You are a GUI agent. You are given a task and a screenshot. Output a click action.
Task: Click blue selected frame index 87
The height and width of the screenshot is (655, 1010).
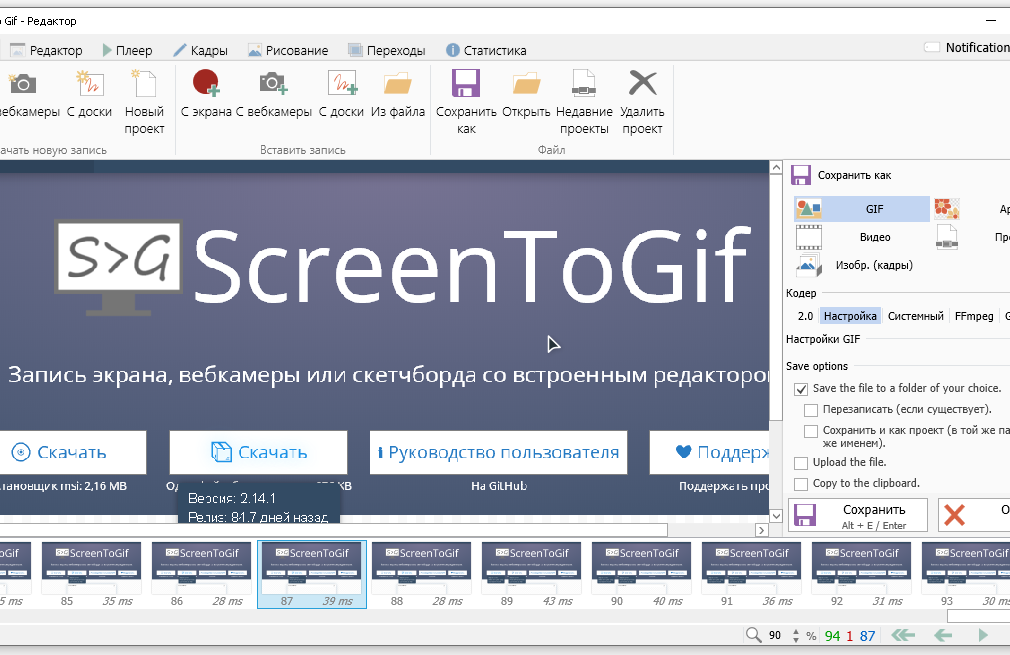[868, 636]
